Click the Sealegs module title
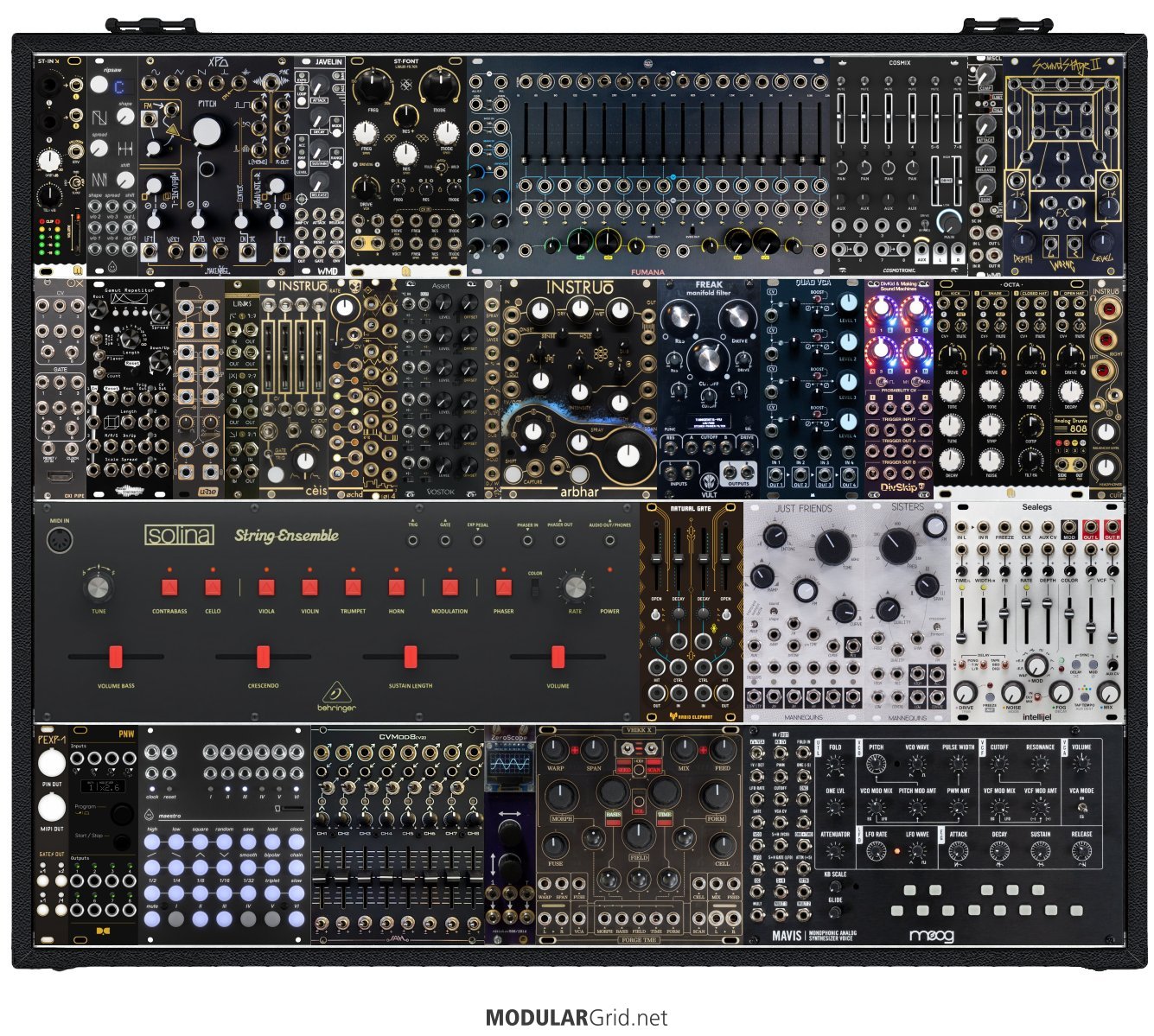The height and width of the screenshot is (1036, 1154). pos(1036,507)
